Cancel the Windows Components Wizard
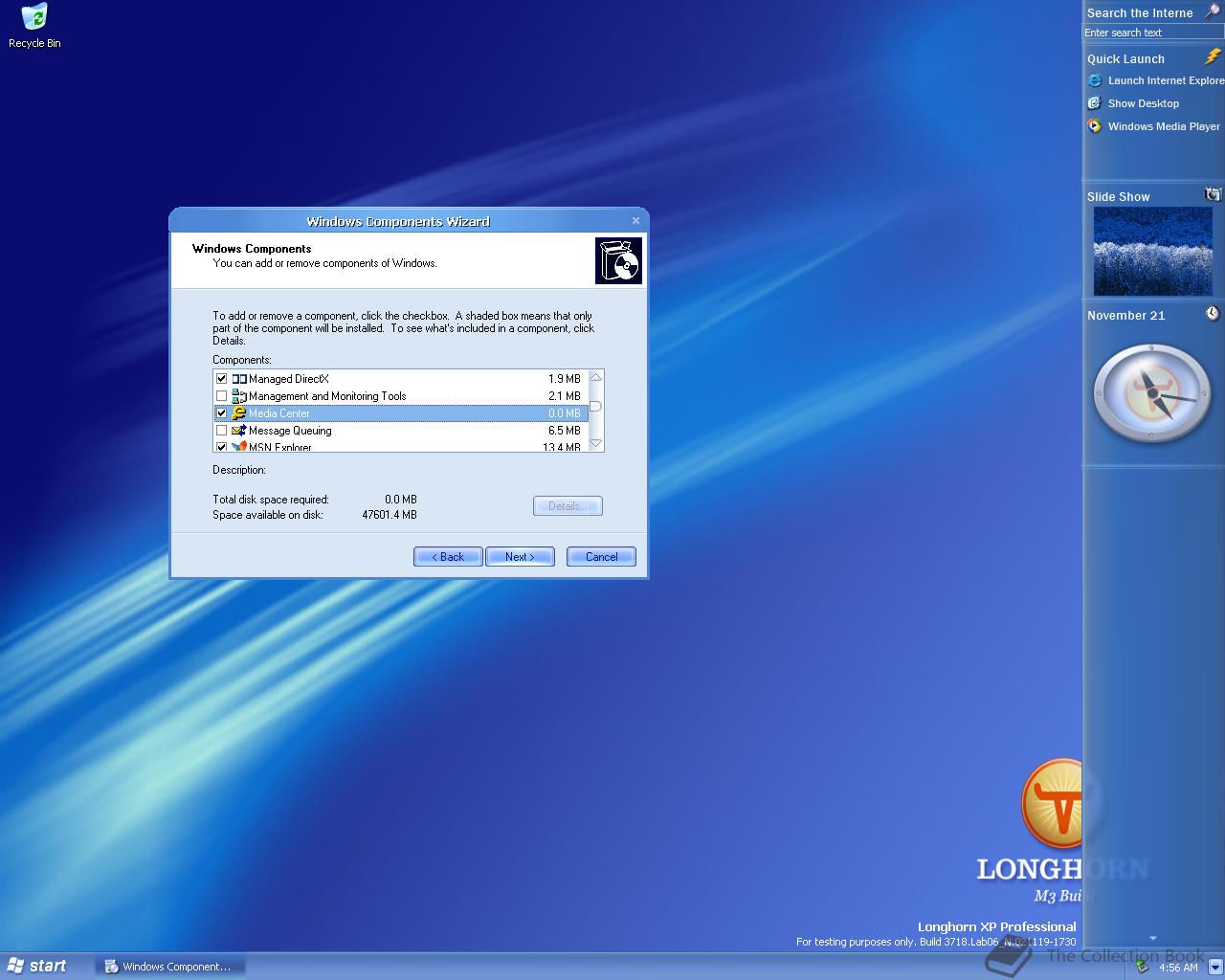The height and width of the screenshot is (980, 1225). click(601, 557)
